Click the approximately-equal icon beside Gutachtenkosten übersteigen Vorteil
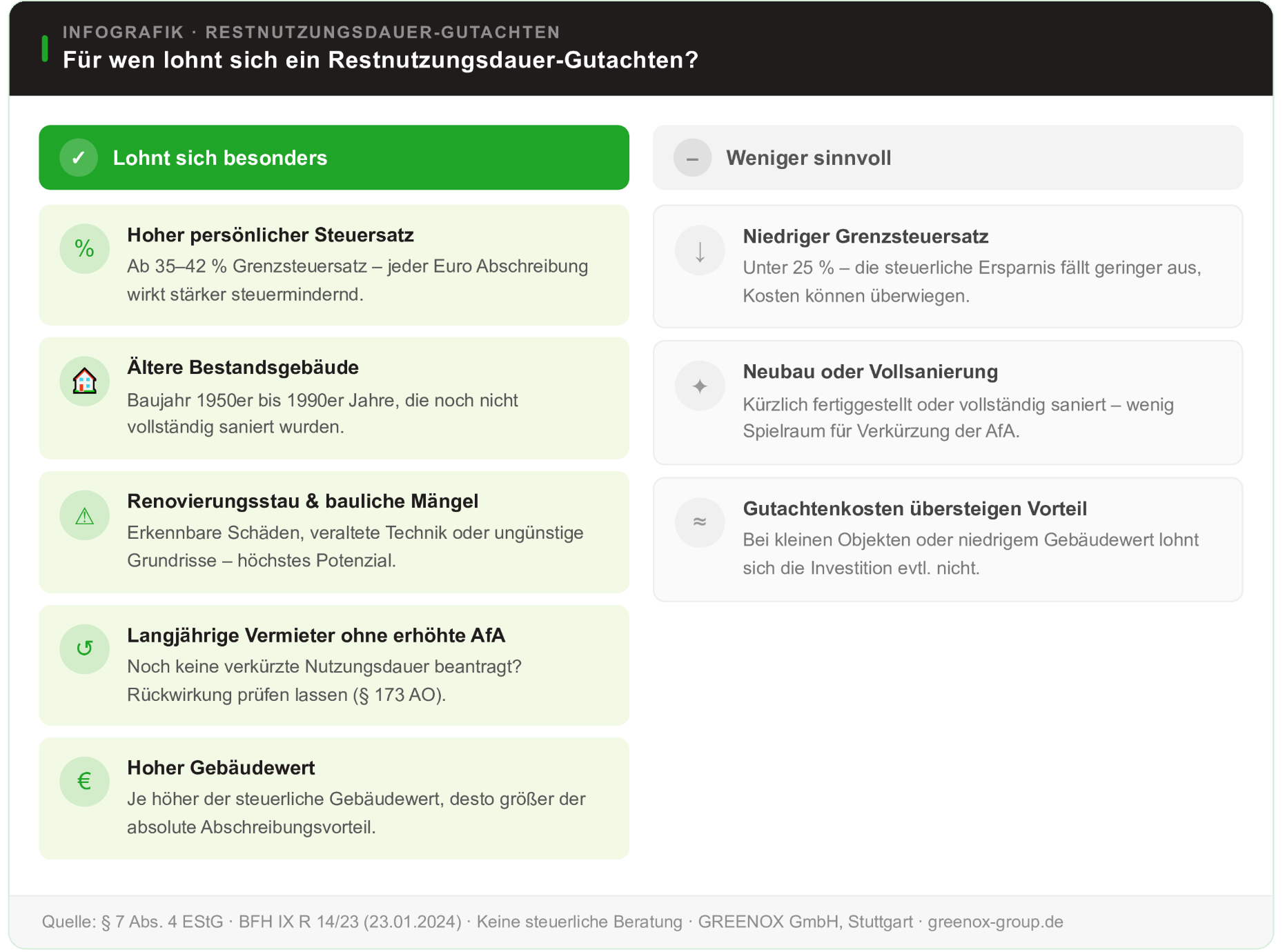This screenshot has height=952, width=1285. tap(699, 522)
